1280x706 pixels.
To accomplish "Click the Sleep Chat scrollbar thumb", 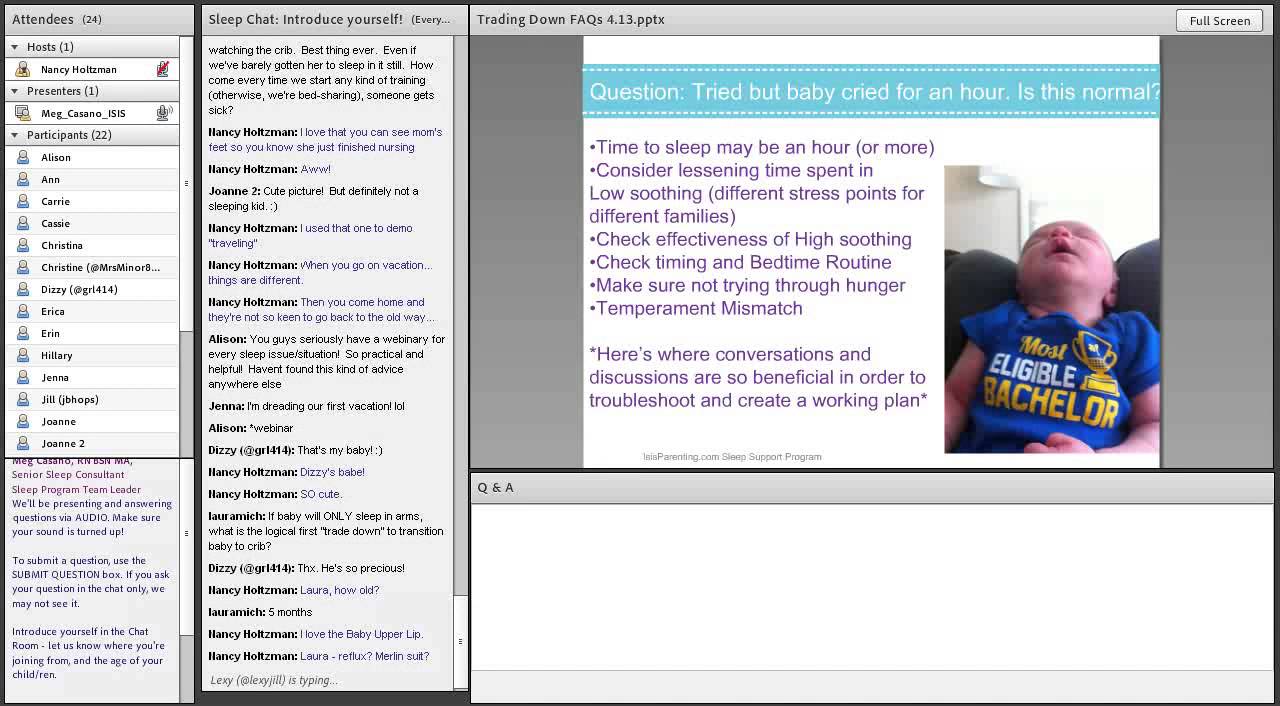I will point(460,641).
